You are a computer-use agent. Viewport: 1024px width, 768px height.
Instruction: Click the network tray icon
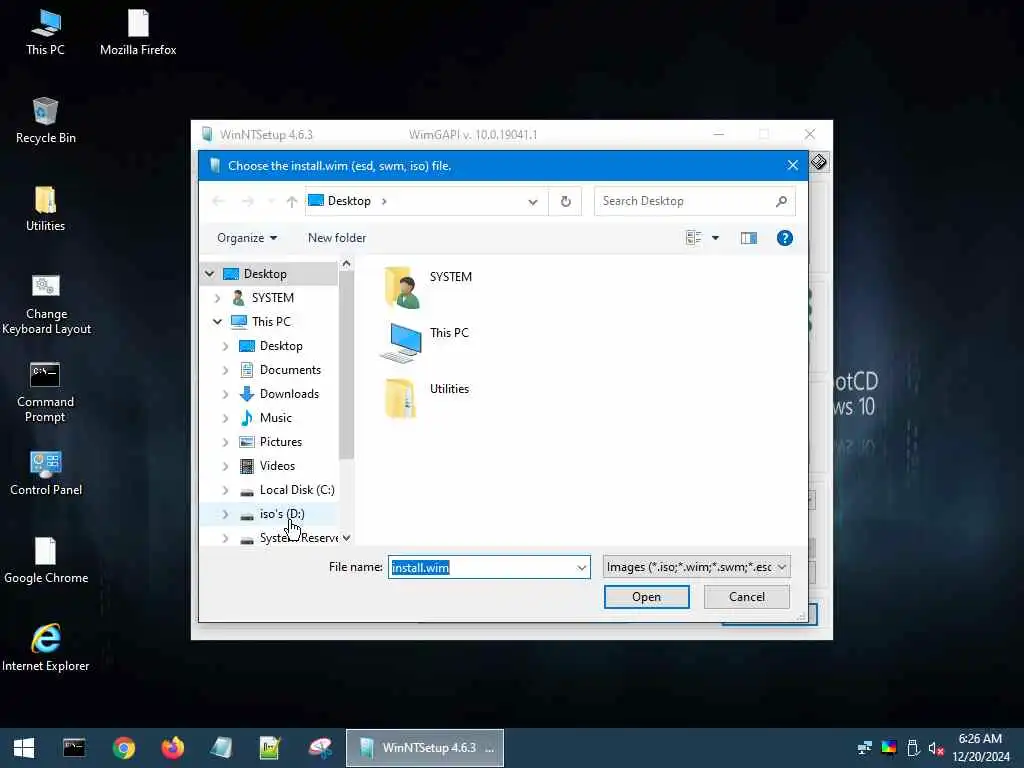click(x=865, y=748)
